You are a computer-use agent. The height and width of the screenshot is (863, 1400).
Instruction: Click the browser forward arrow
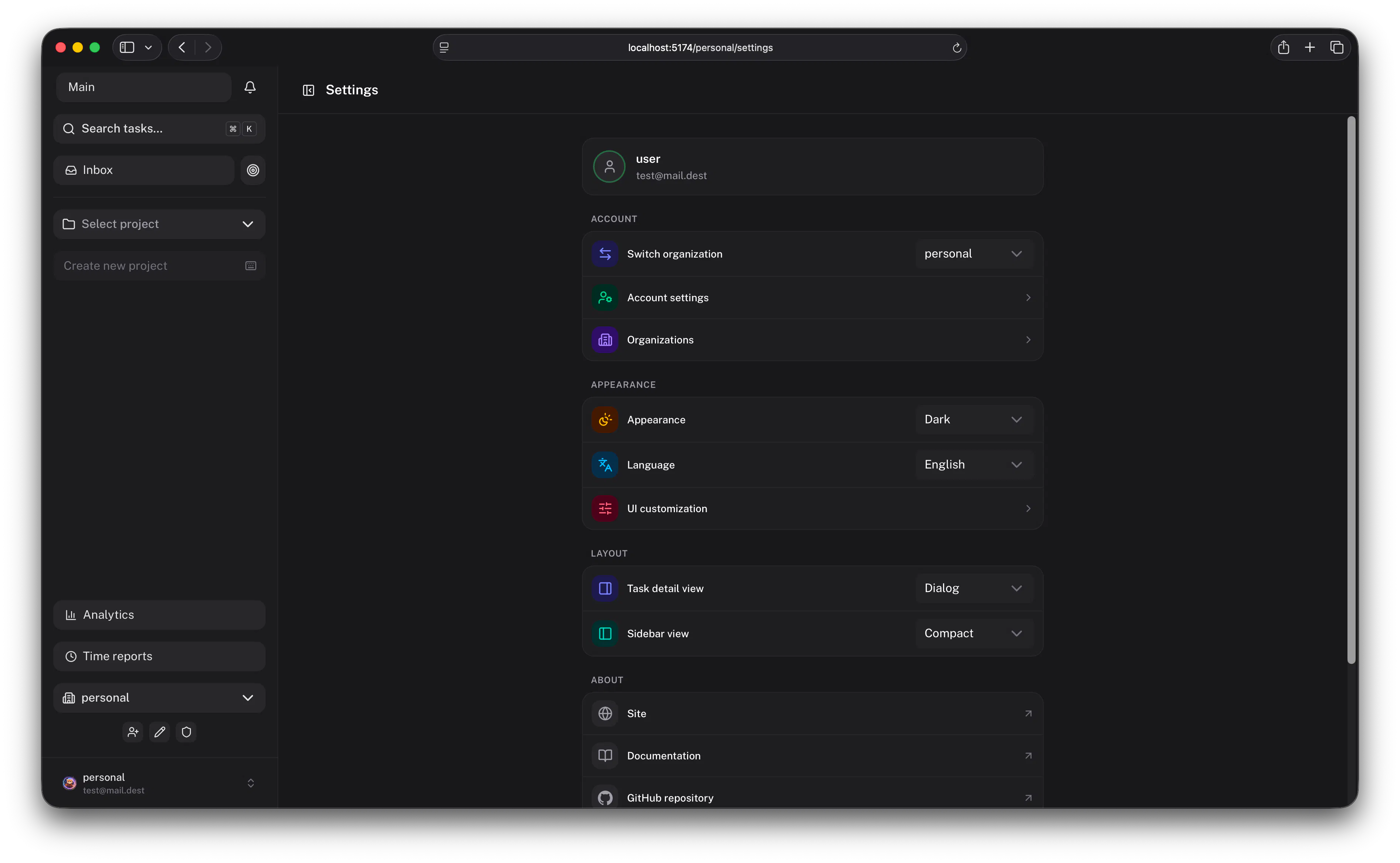[208, 47]
